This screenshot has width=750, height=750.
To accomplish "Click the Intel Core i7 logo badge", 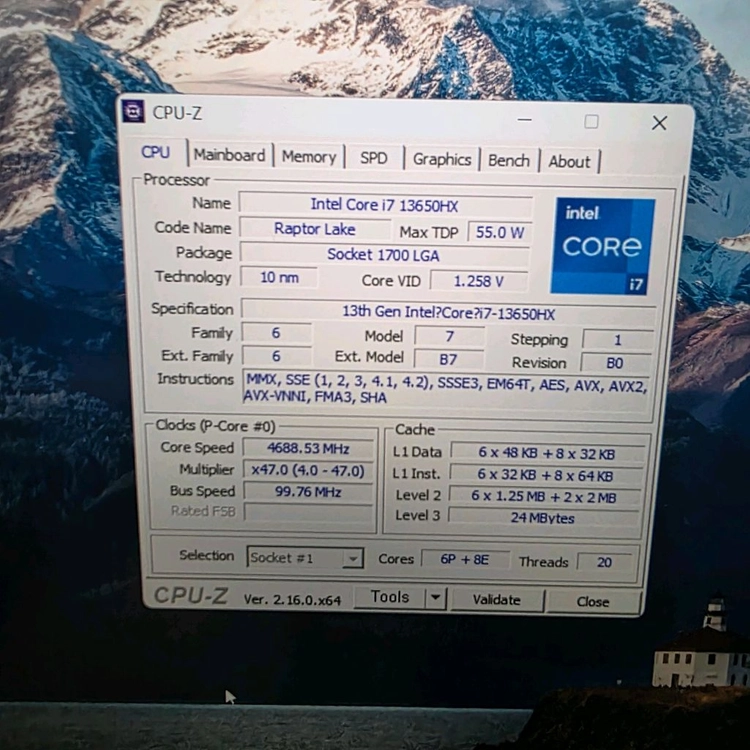I will tap(602, 246).
